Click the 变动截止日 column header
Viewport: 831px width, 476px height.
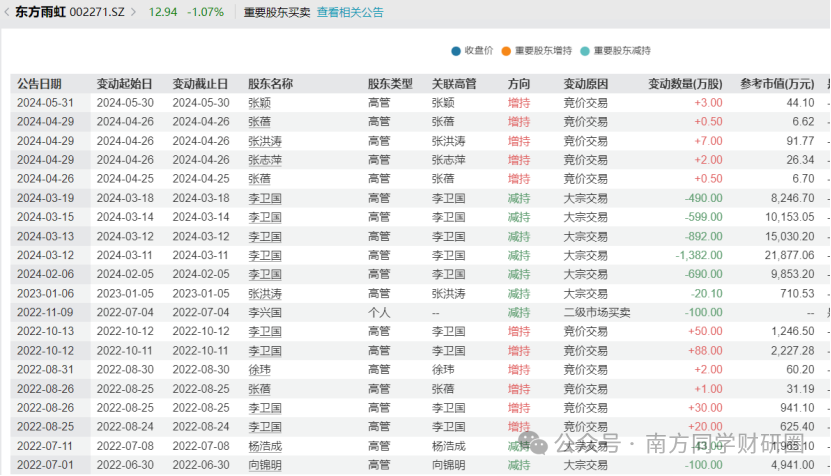tap(200, 84)
